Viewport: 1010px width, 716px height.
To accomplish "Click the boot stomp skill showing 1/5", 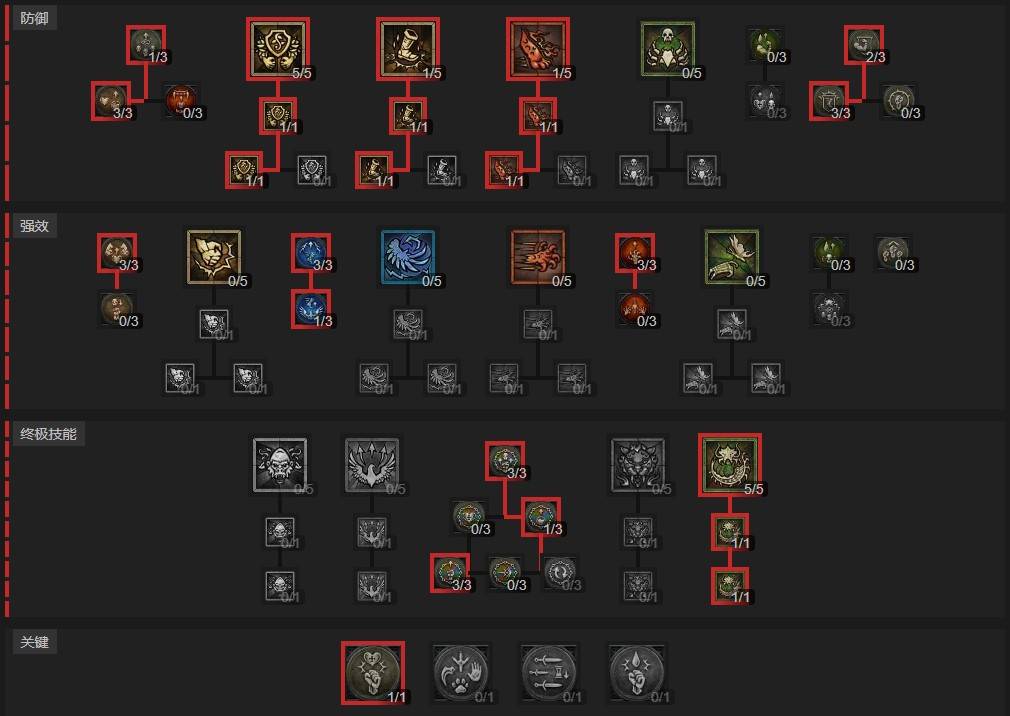I will pos(408,49).
